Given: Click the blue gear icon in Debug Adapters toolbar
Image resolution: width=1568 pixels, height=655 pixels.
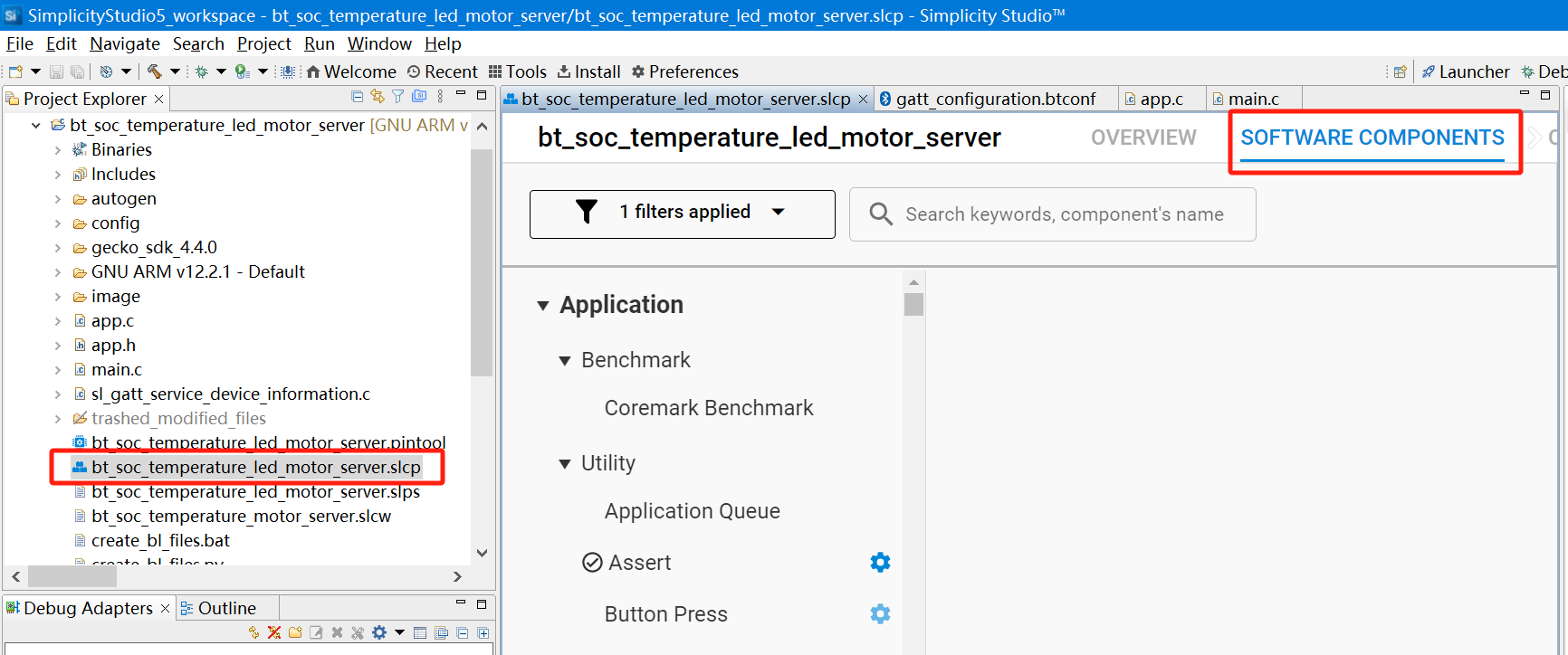Looking at the screenshot, I should (379, 632).
